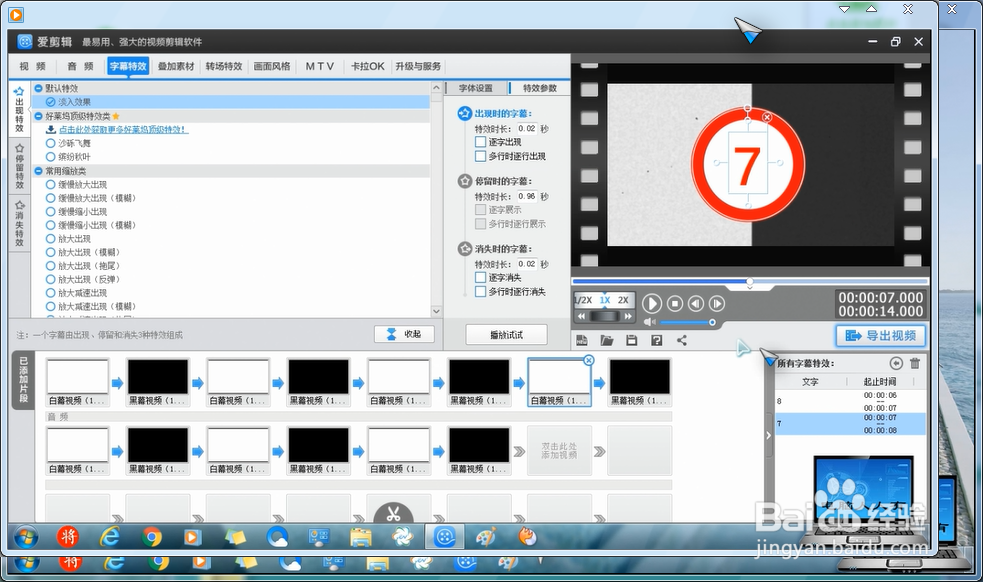
Task: Collapse the side subtitle list panel arrow
Action: [x=769, y=435]
